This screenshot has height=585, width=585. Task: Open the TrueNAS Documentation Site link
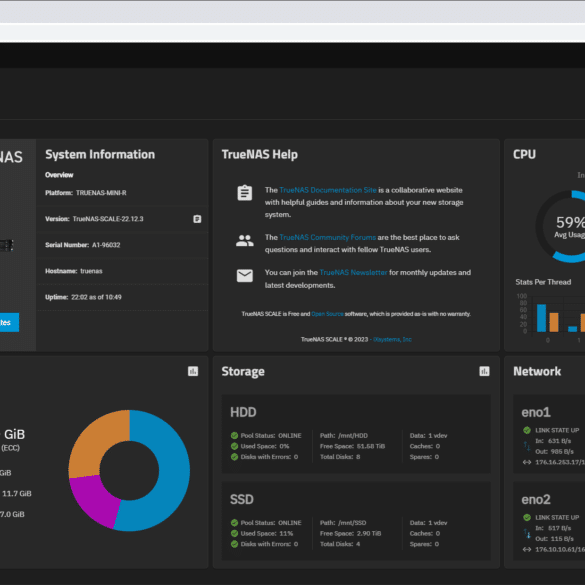click(328, 190)
